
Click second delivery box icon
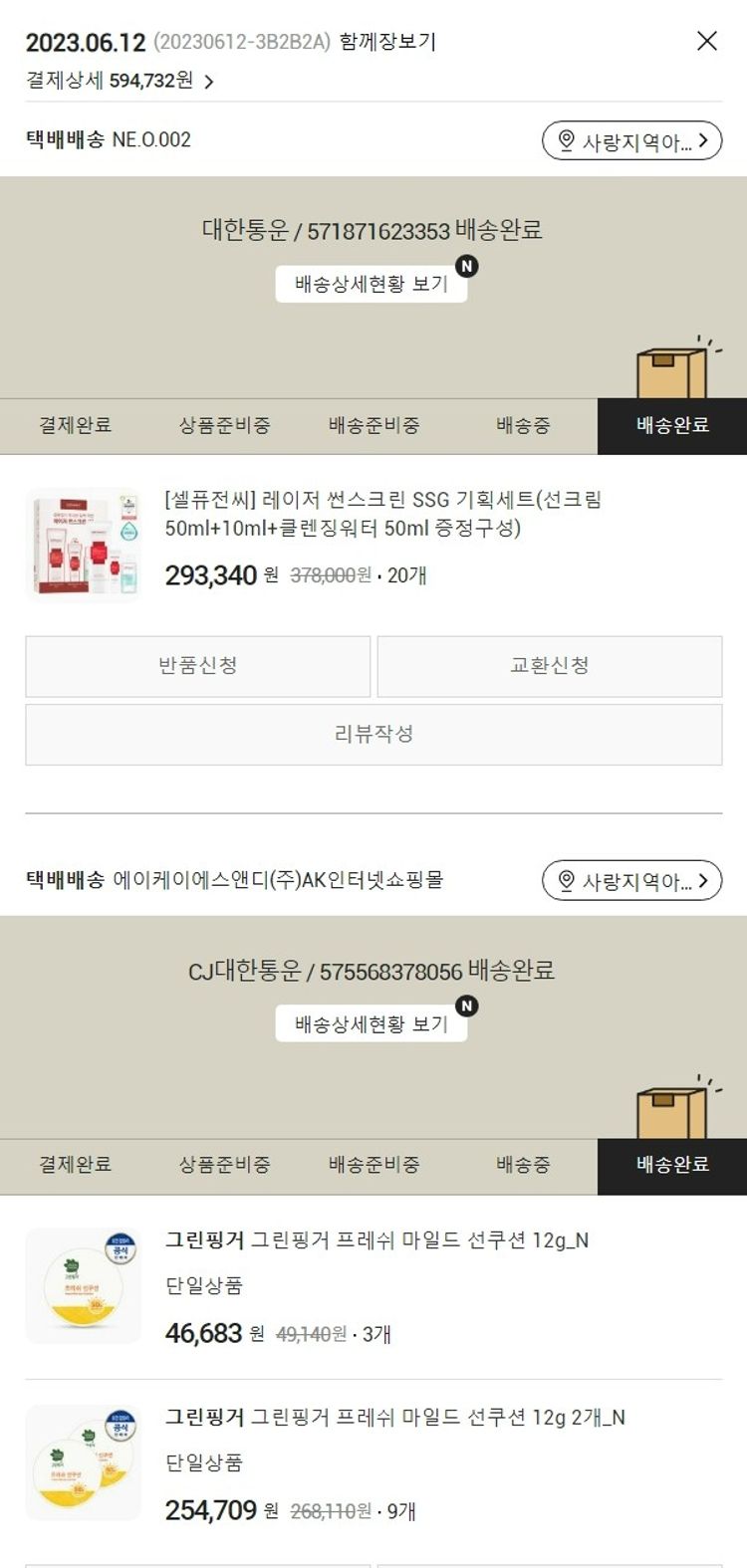tap(675, 1109)
